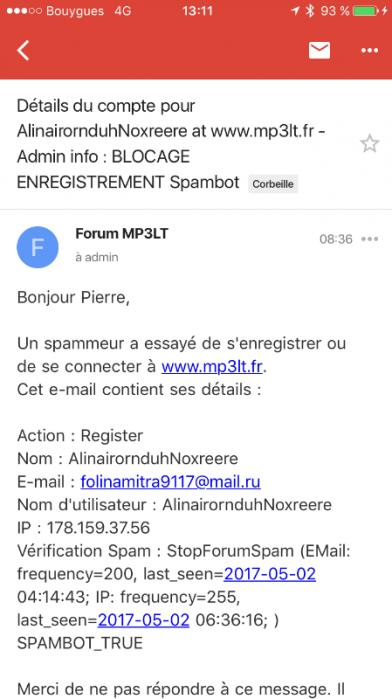Tap the battery indicator in status bar

(367, 11)
